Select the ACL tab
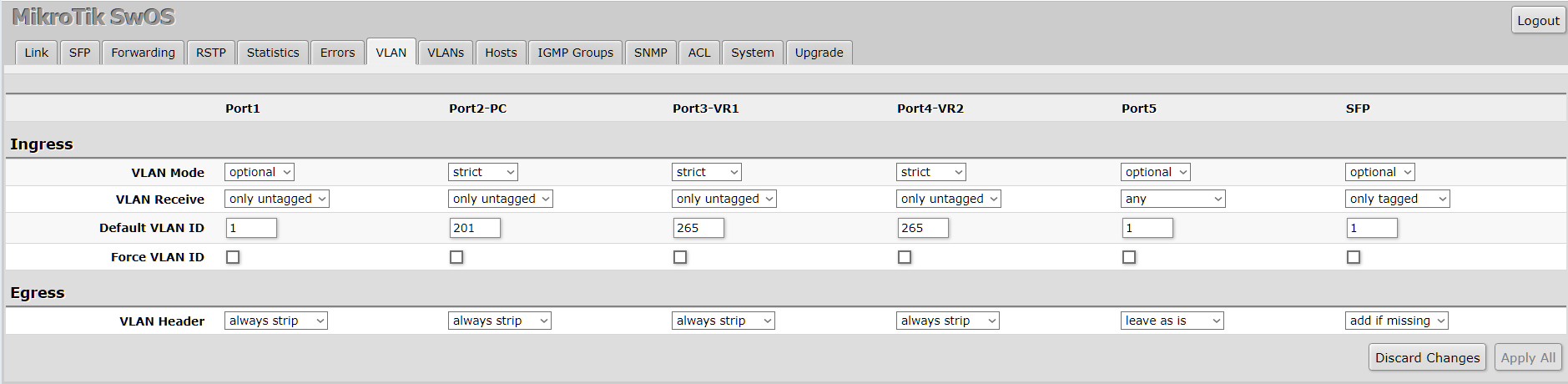This screenshot has width=1568, height=384. pyautogui.click(x=699, y=53)
